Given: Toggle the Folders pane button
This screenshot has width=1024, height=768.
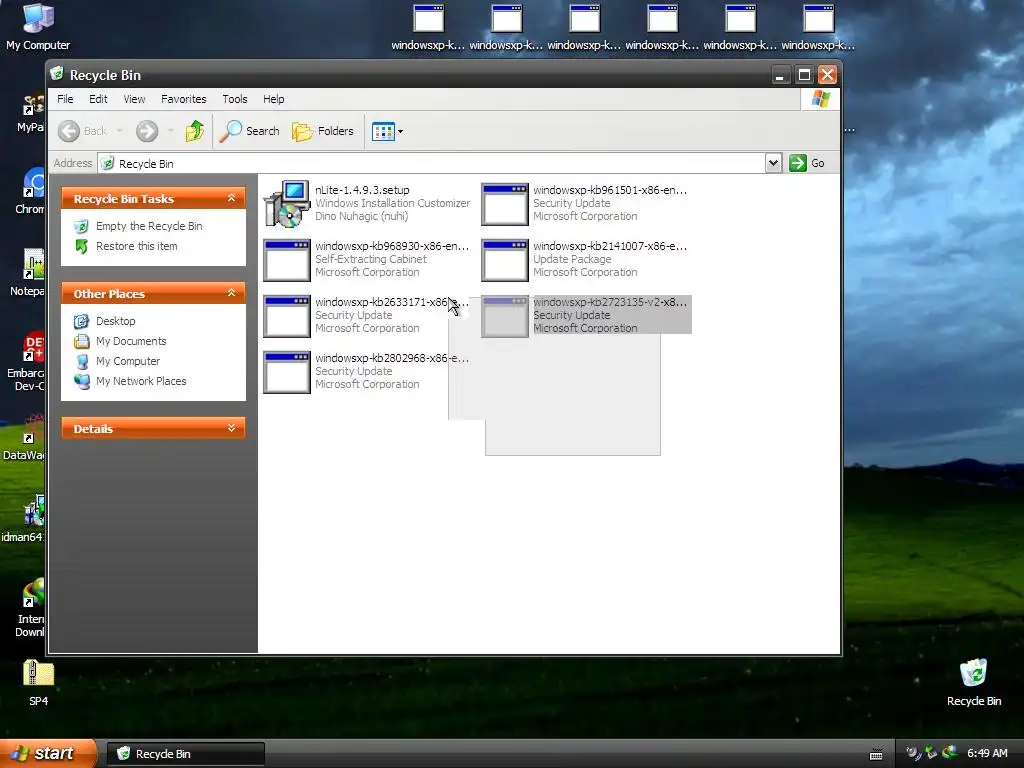Looking at the screenshot, I should [323, 131].
